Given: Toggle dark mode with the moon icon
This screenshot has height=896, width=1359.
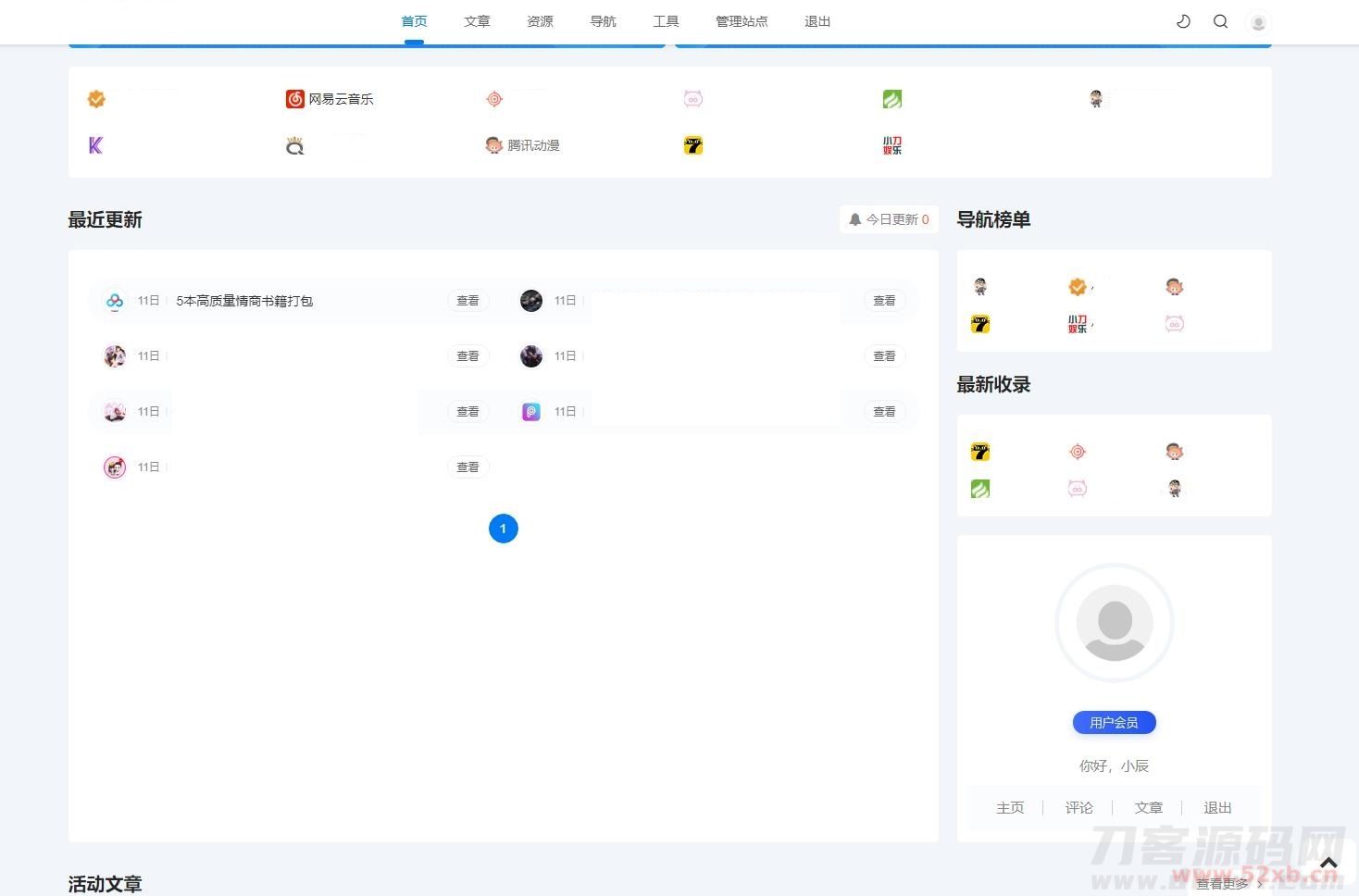Looking at the screenshot, I should pyautogui.click(x=1183, y=21).
